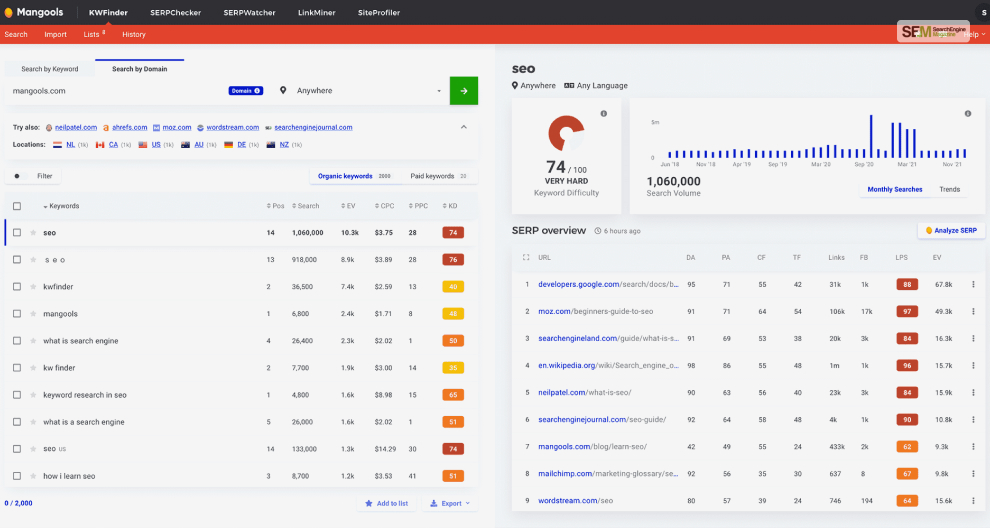Click Import in the red toolbar
Viewport: 990px width, 528px height.
tap(56, 35)
